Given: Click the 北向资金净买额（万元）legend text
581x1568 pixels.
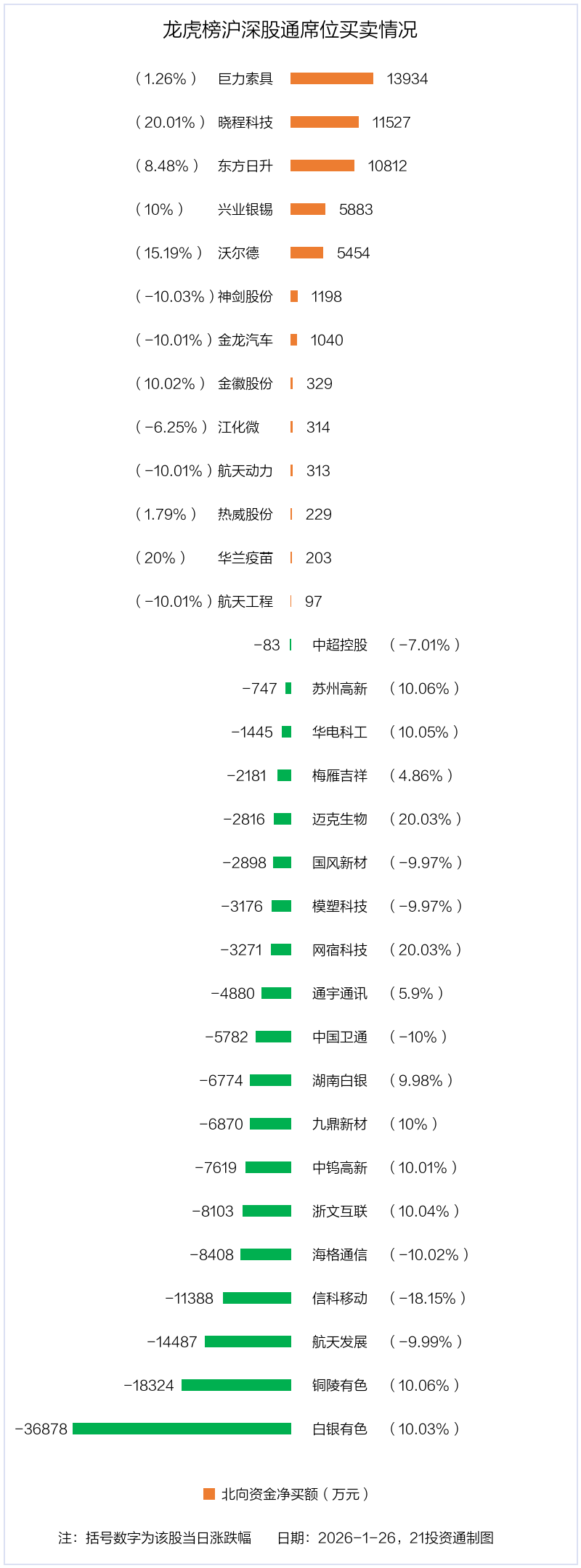Looking at the screenshot, I should pos(296,1493).
